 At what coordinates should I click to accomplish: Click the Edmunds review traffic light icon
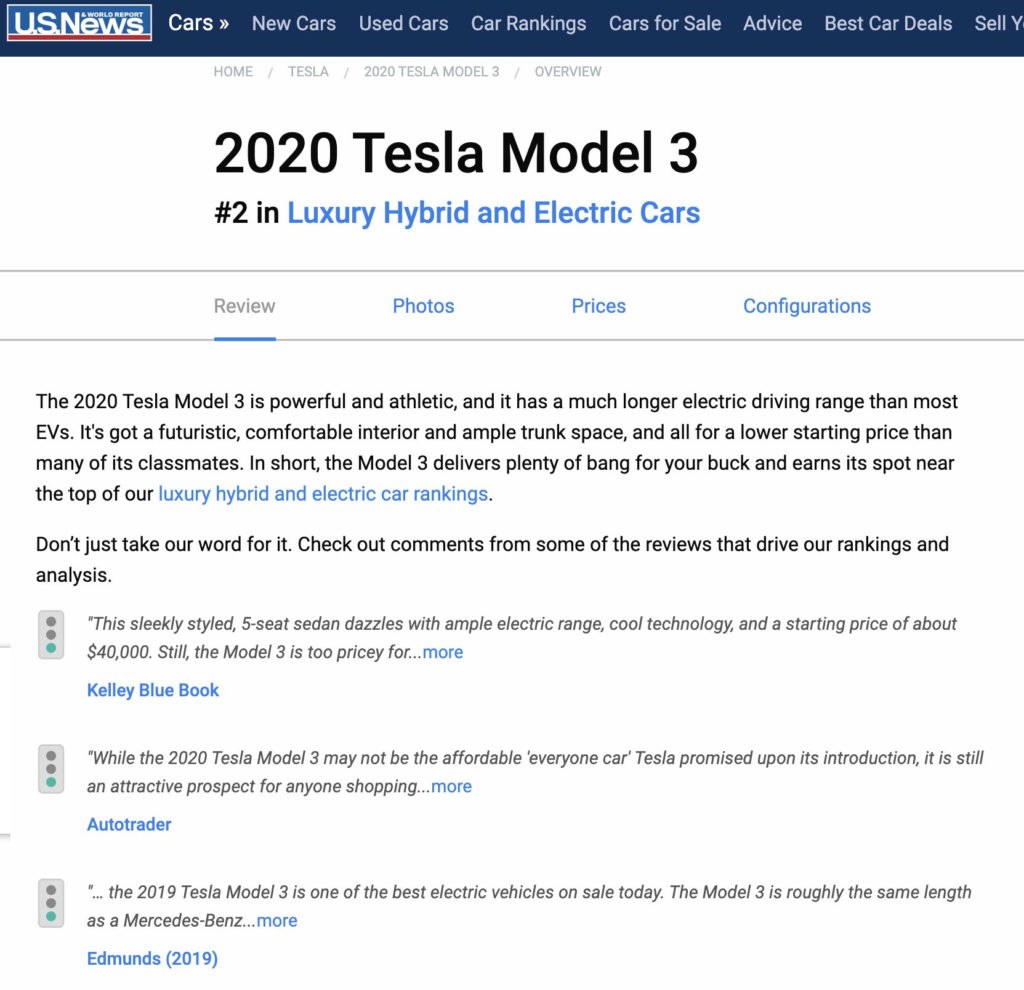[51, 904]
